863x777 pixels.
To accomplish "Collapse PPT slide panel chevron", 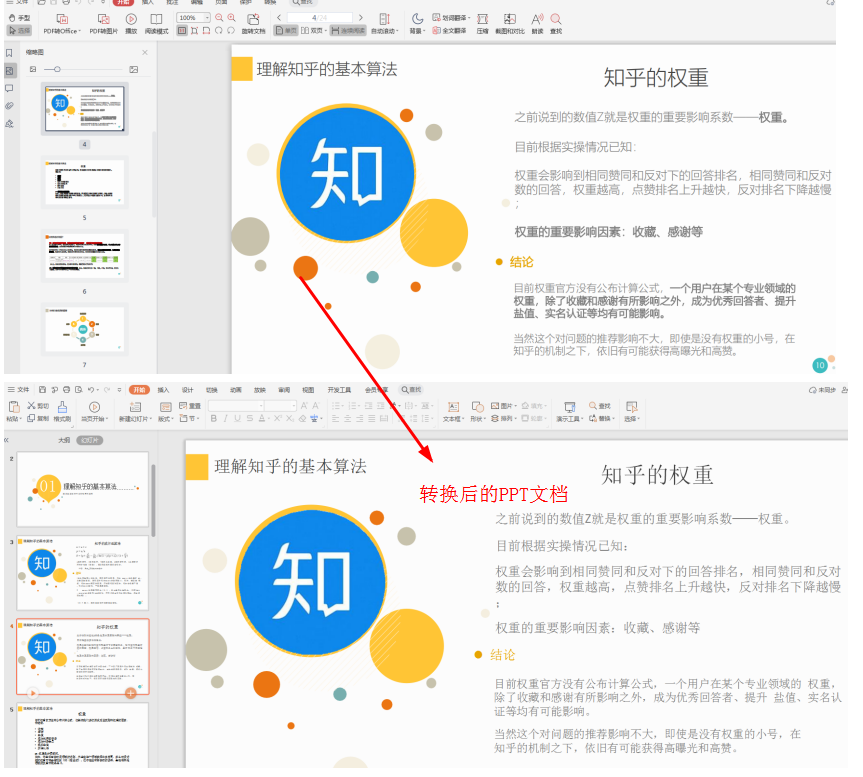I will (x=7, y=440).
